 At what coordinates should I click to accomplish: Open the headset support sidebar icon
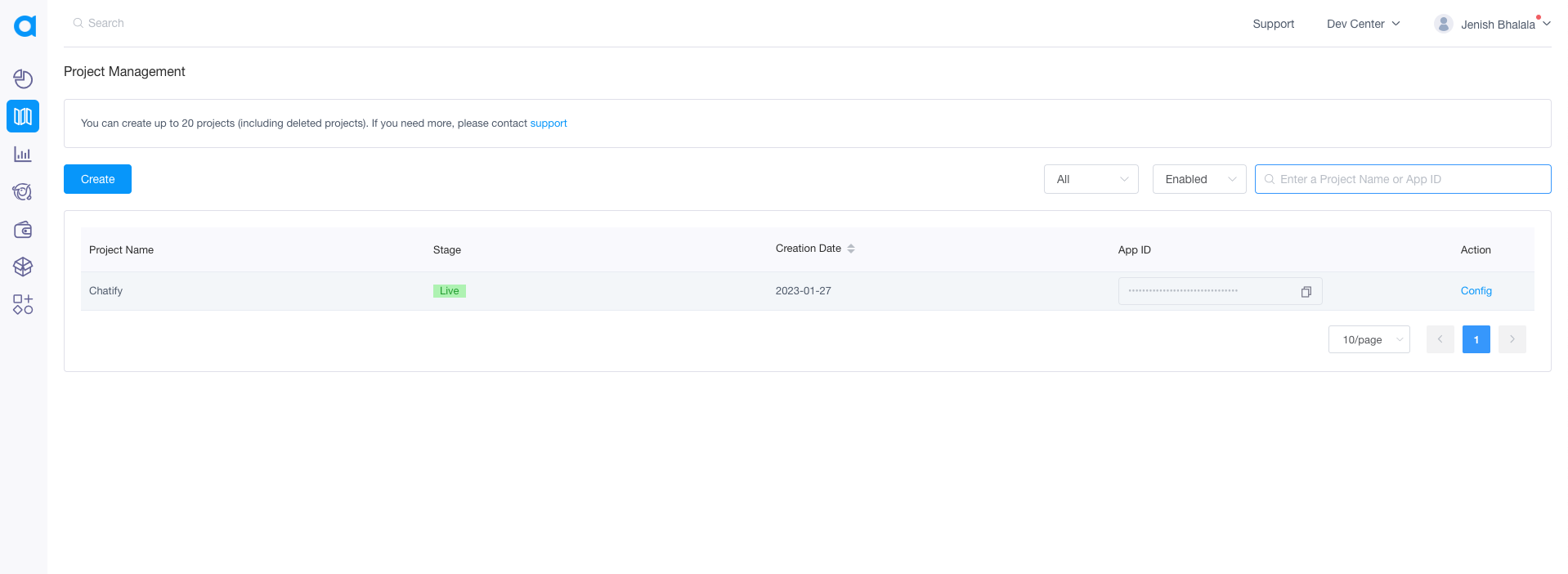coord(23,192)
